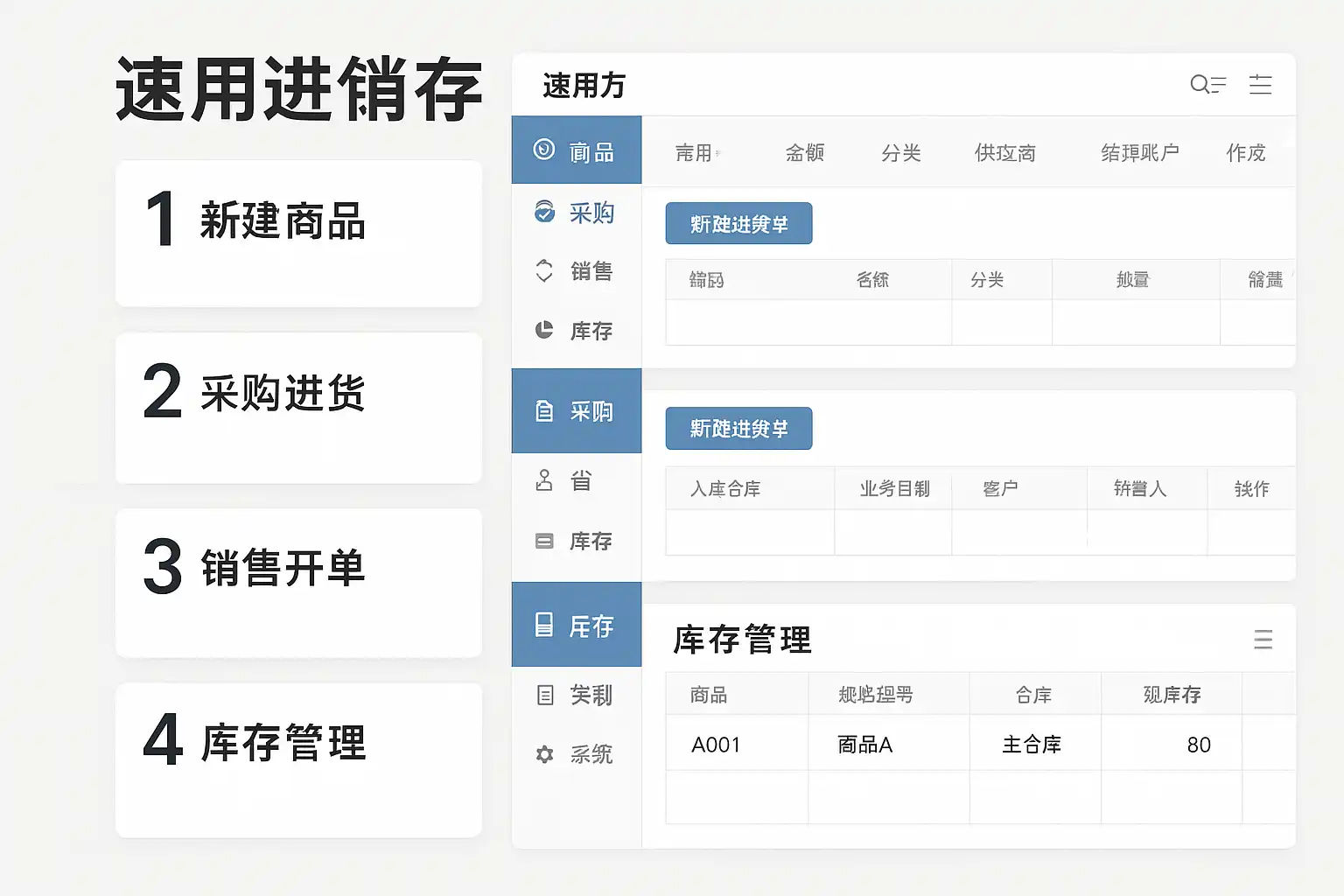Click the 名称 column header
The width and height of the screenshot is (1344, 896).
872,280
